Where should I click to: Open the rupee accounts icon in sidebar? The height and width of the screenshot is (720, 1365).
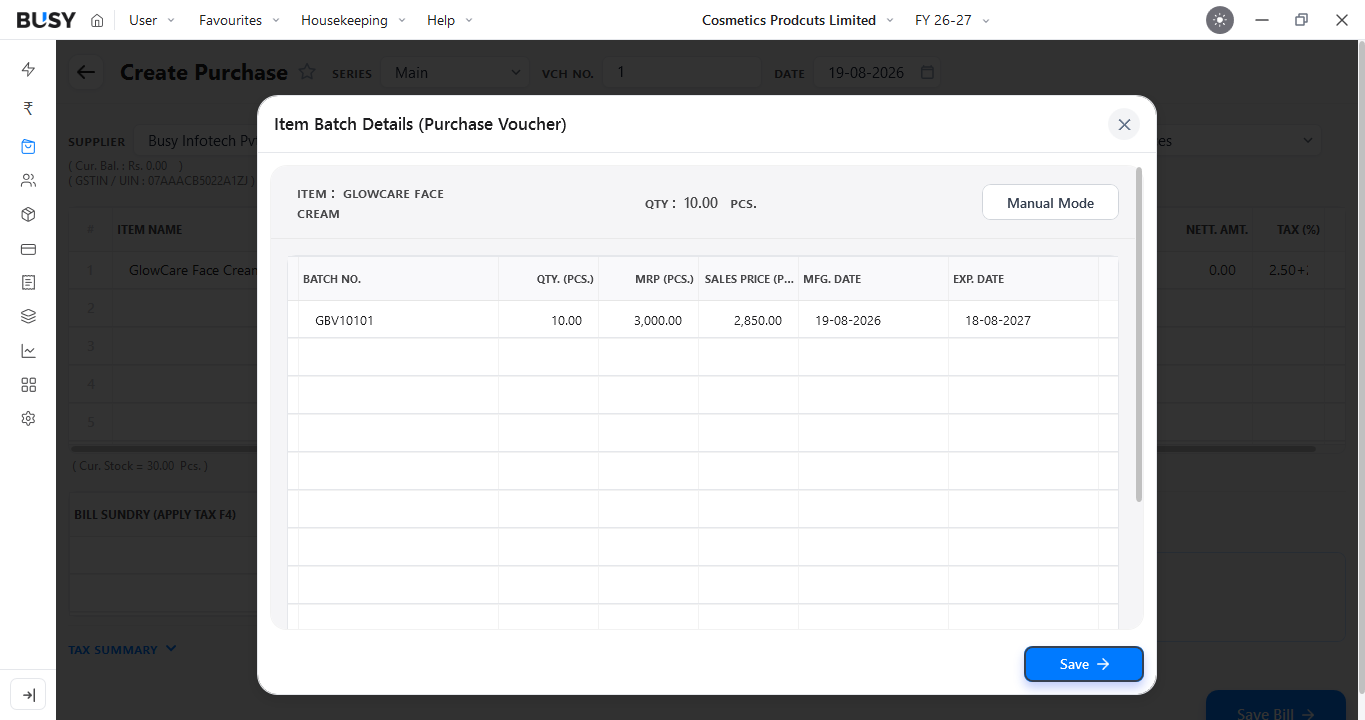click(x=28, y=108)
